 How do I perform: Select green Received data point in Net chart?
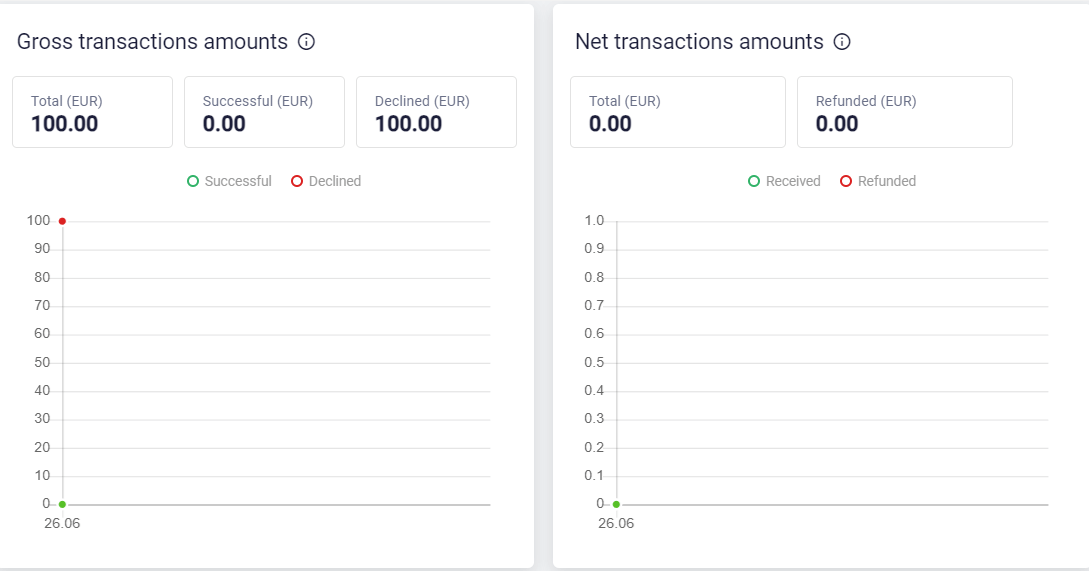tap(616, 504)
